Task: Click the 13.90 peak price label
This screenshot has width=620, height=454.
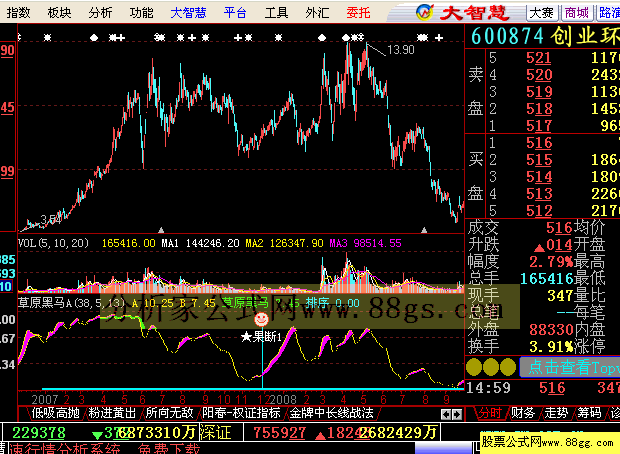Action: pyautogui.click(x=401, y=50)
